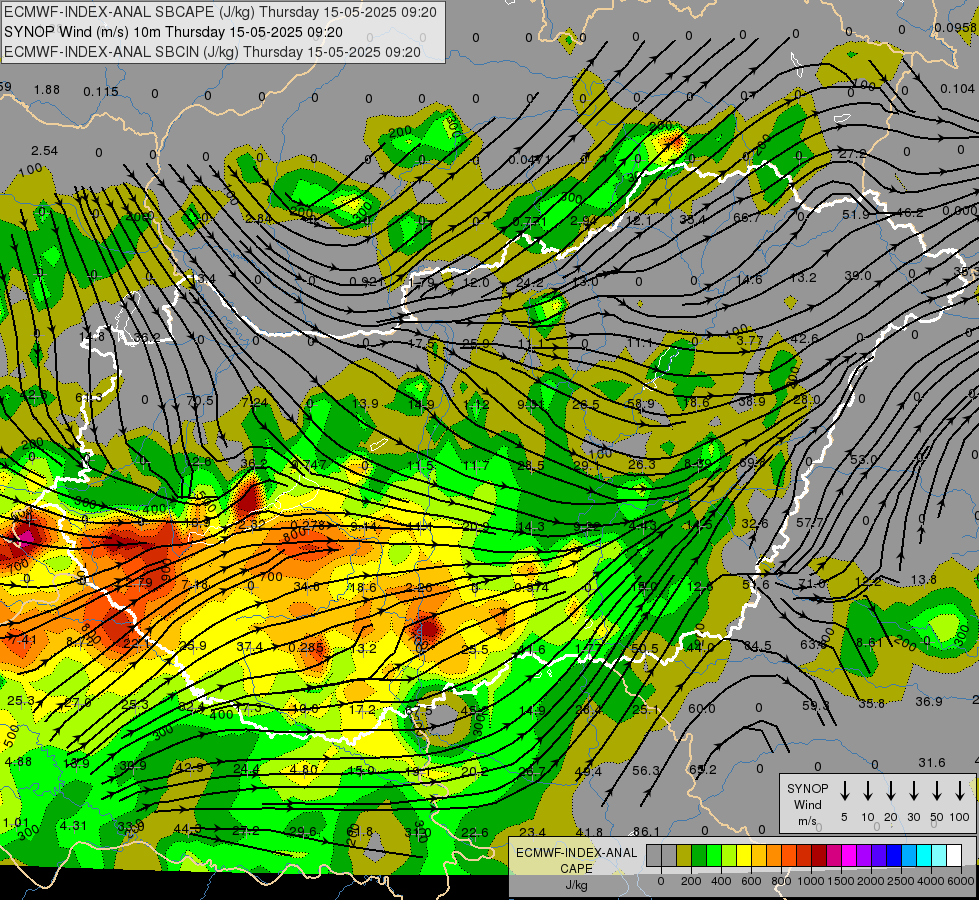Click the map value 3.77

coord(749,340)
